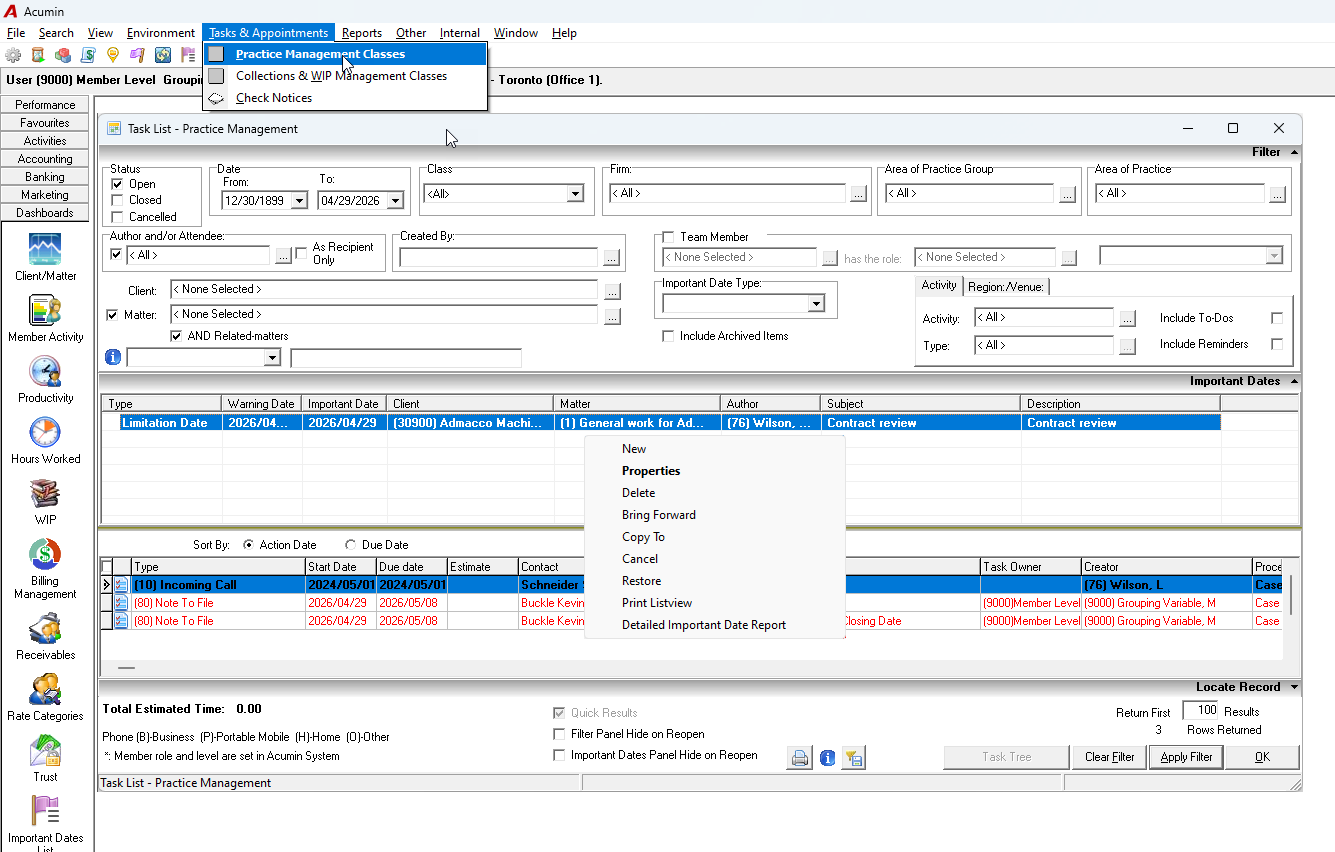Expand the Locate Record panel arrow
This screenshot has width=1335, height=852.
(x=1295, y=687)
